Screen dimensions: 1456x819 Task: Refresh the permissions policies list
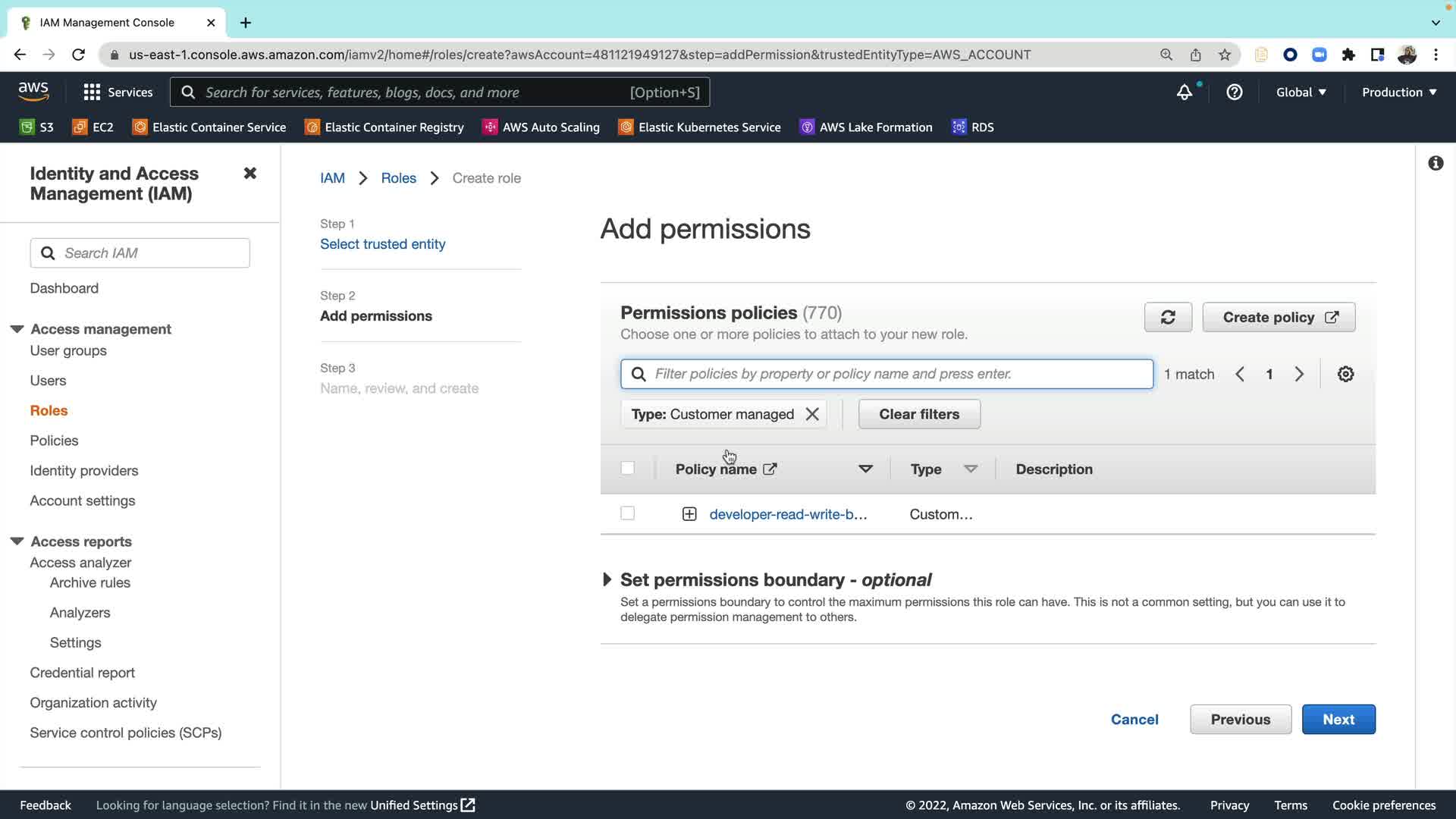pyautogui.click(x=1168, y=317)
